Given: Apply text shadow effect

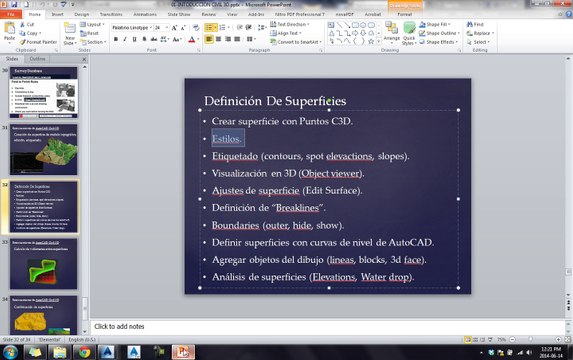Looking at the screenshot, I should [145, 39].
